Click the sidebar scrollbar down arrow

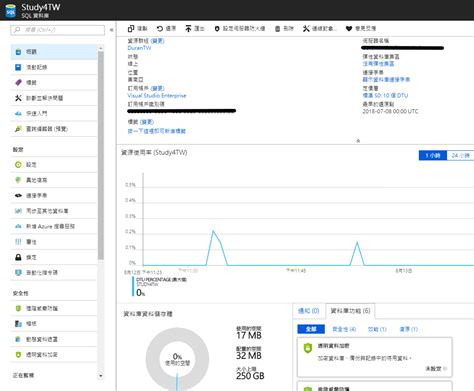tap(101, 376)
